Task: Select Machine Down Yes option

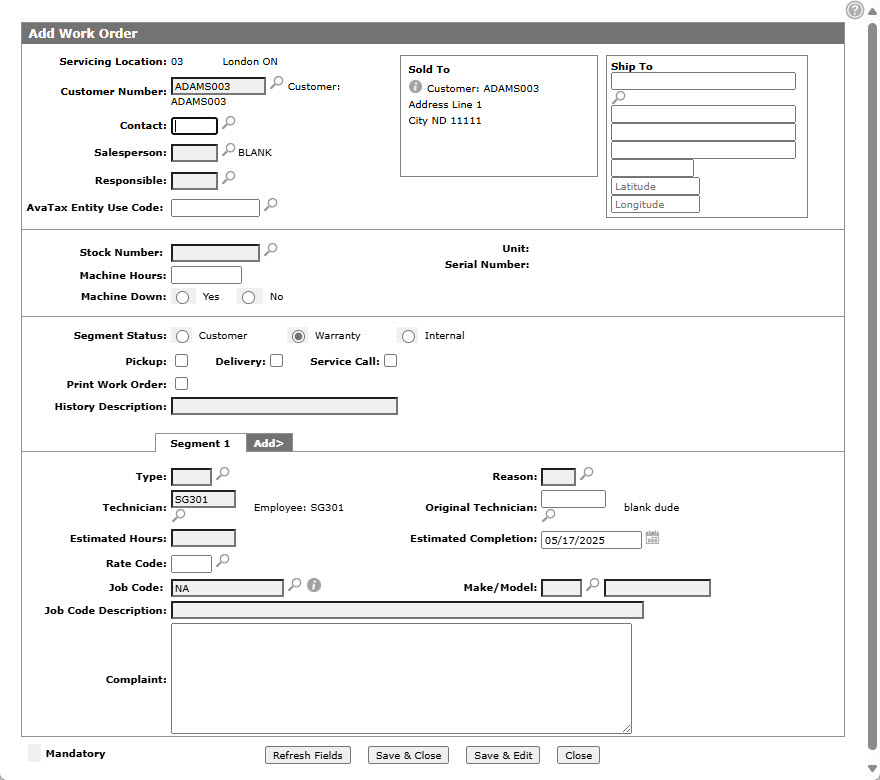Action: pyautogui.click(x=182, y=297)
